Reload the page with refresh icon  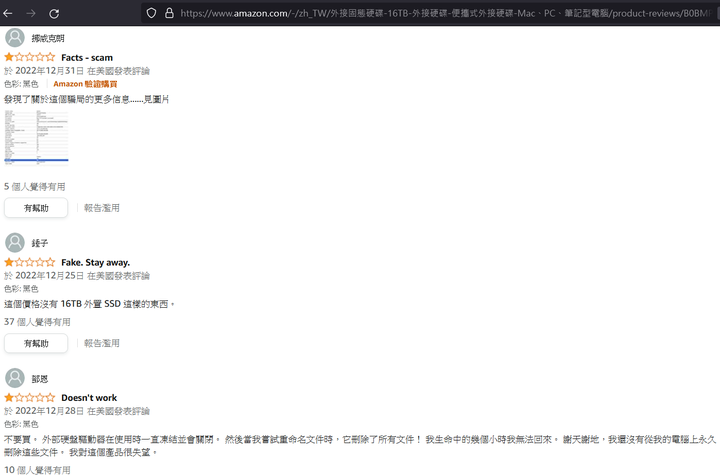pos(54,13)
